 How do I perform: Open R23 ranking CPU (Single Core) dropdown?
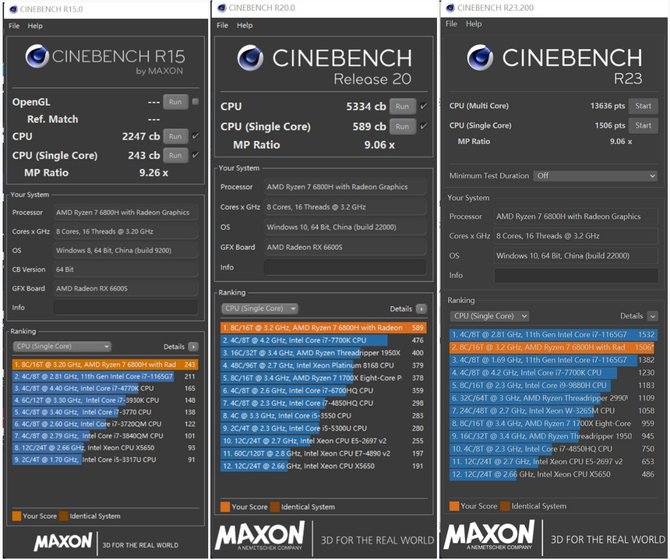point(490,316)
